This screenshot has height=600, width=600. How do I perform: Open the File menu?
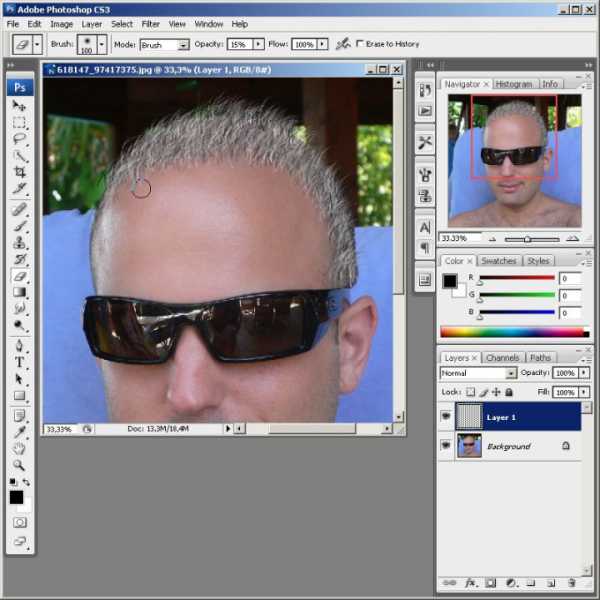[x=13, y=24]
